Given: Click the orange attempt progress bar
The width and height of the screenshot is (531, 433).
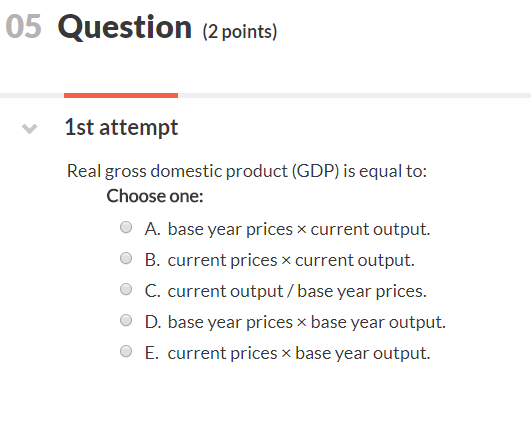Looking at the screenshot, I should (121, 95).
